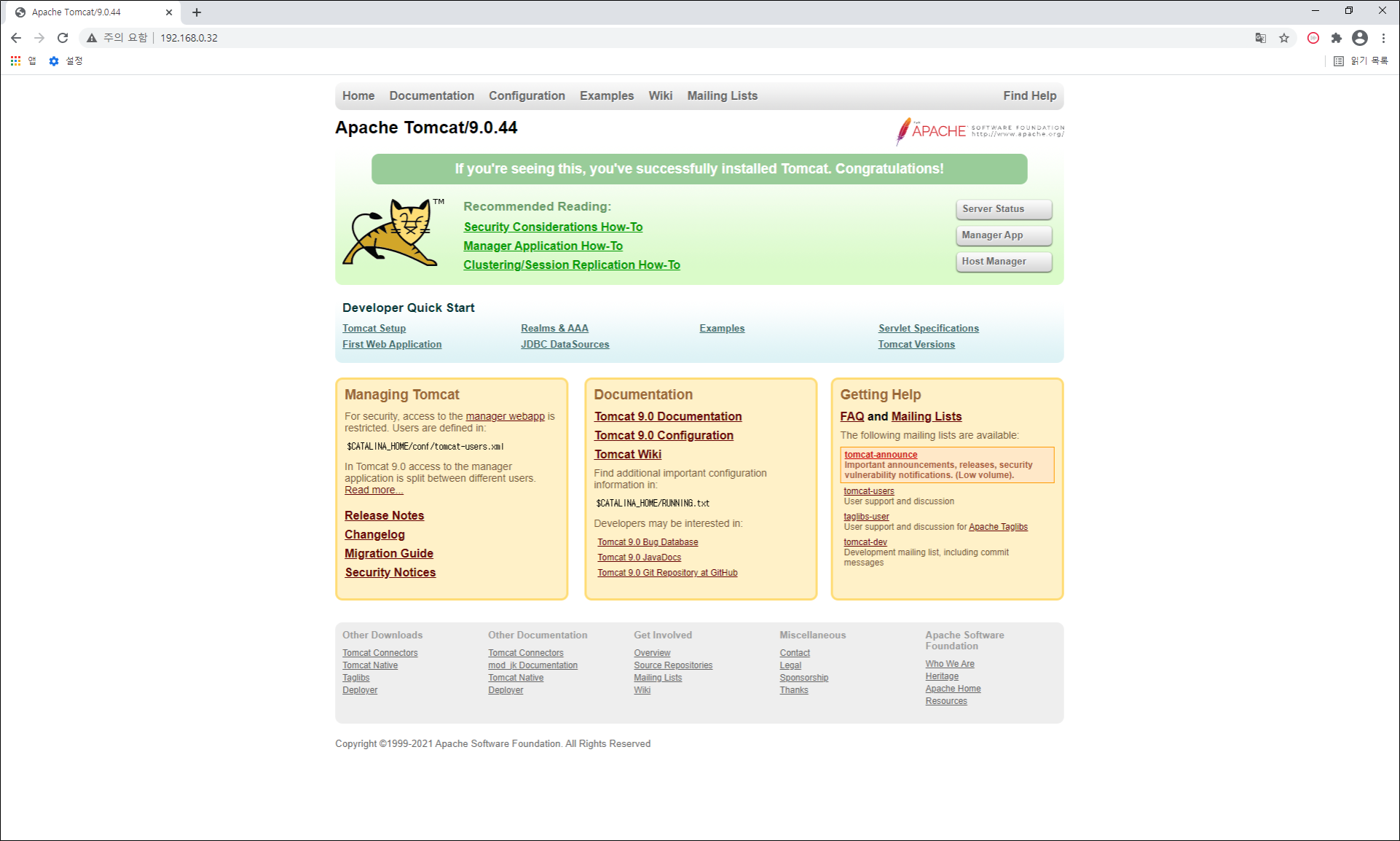Close the Apache Tomcat/9.0.44 tab

pos(169,12)
